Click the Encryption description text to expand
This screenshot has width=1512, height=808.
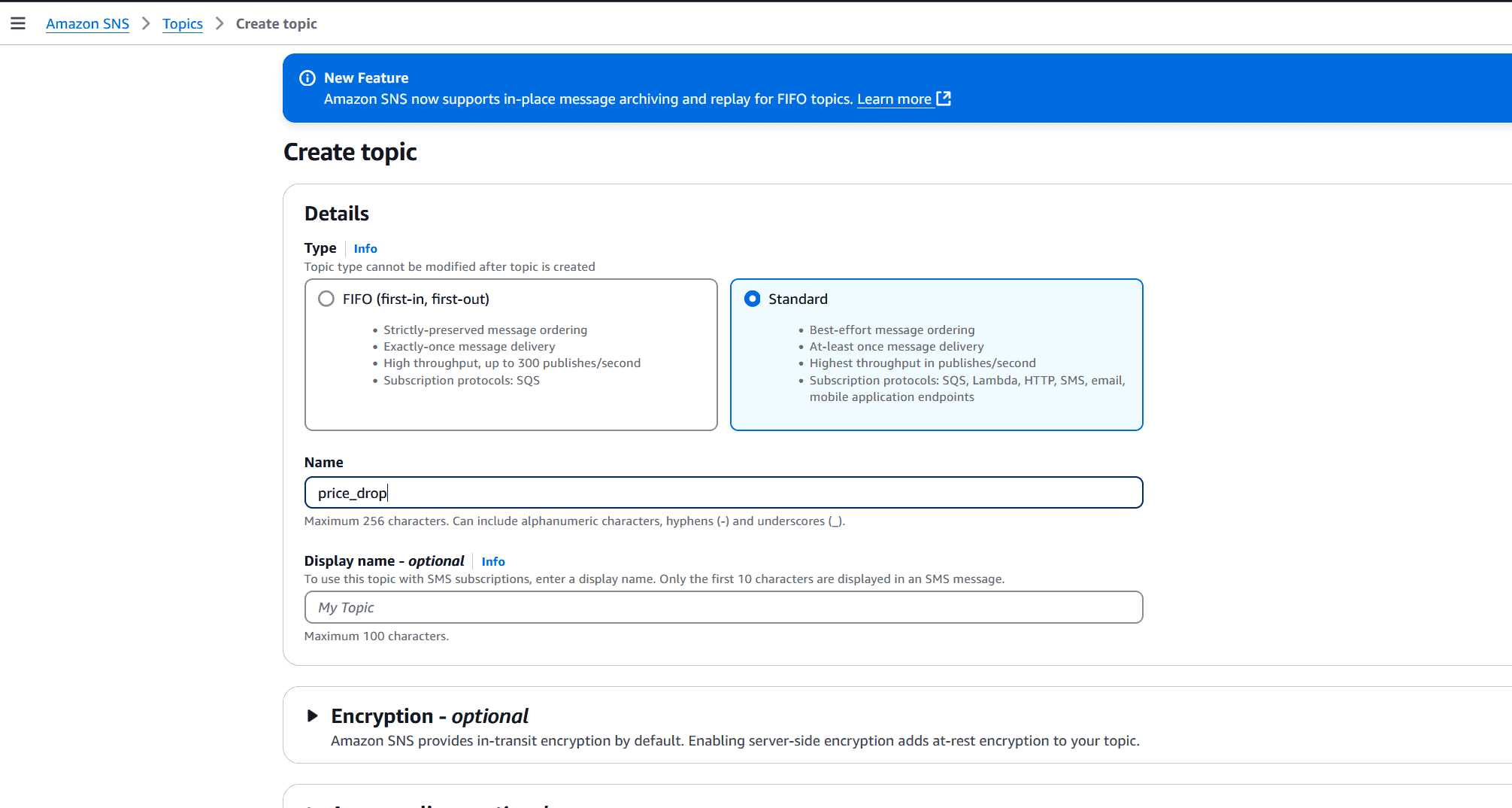735,741
